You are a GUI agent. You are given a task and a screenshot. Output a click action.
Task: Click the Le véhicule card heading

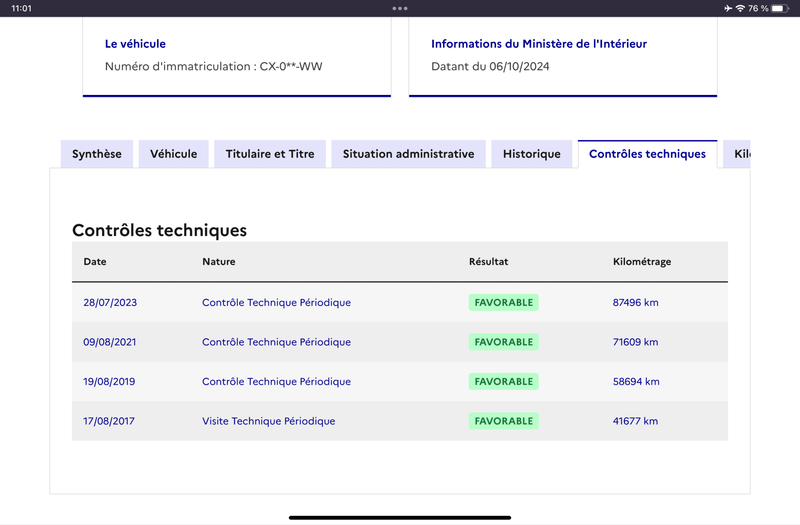(135, 44)
